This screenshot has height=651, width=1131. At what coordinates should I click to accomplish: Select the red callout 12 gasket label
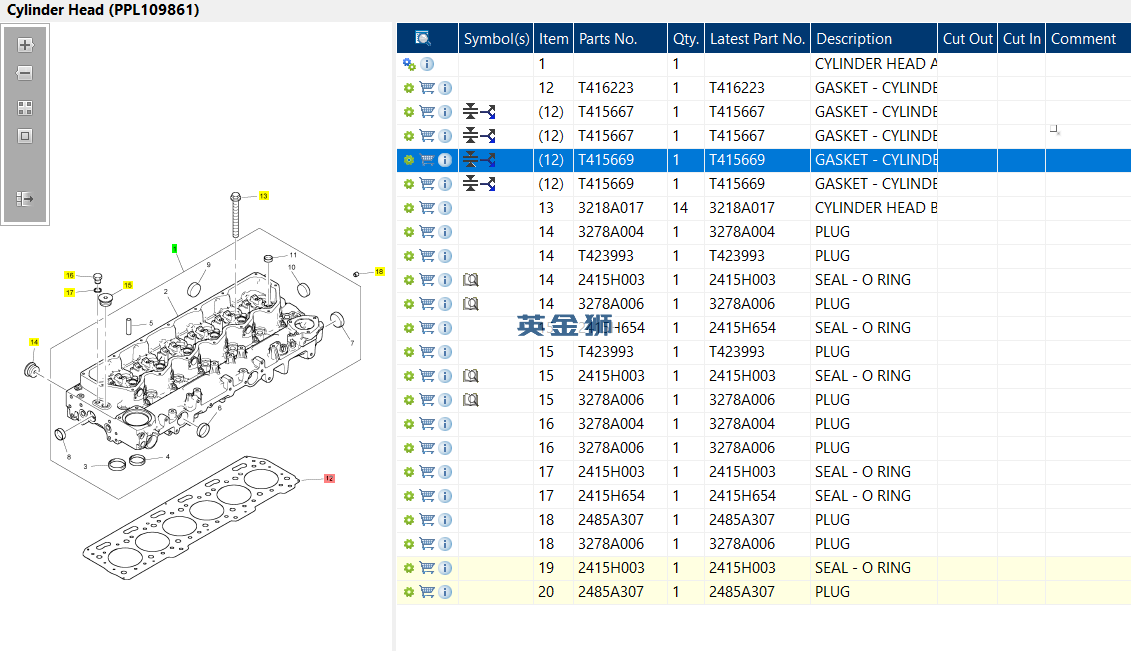coord(329,479)
